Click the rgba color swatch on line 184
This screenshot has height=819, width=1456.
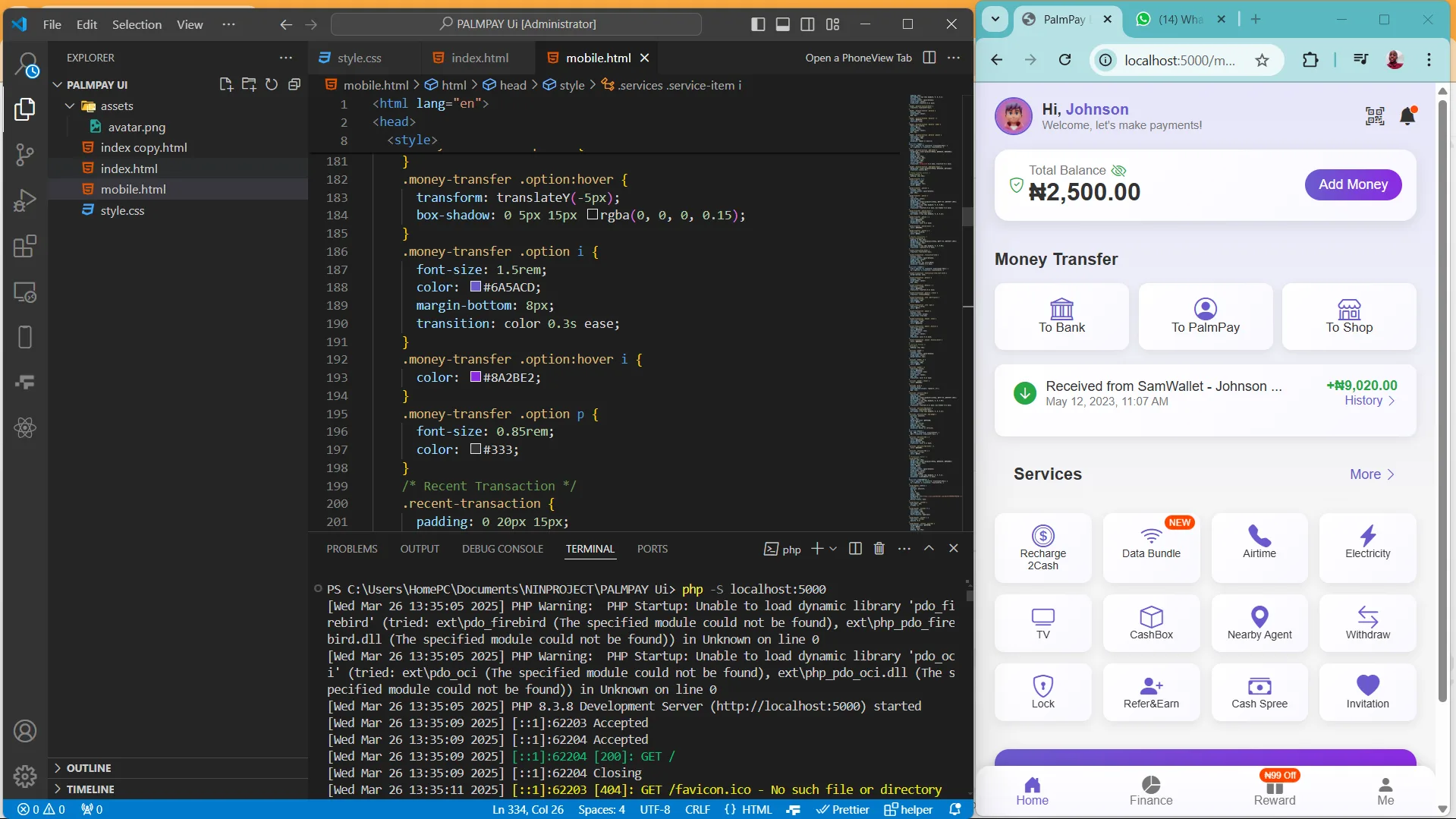[x=593, y=215]
